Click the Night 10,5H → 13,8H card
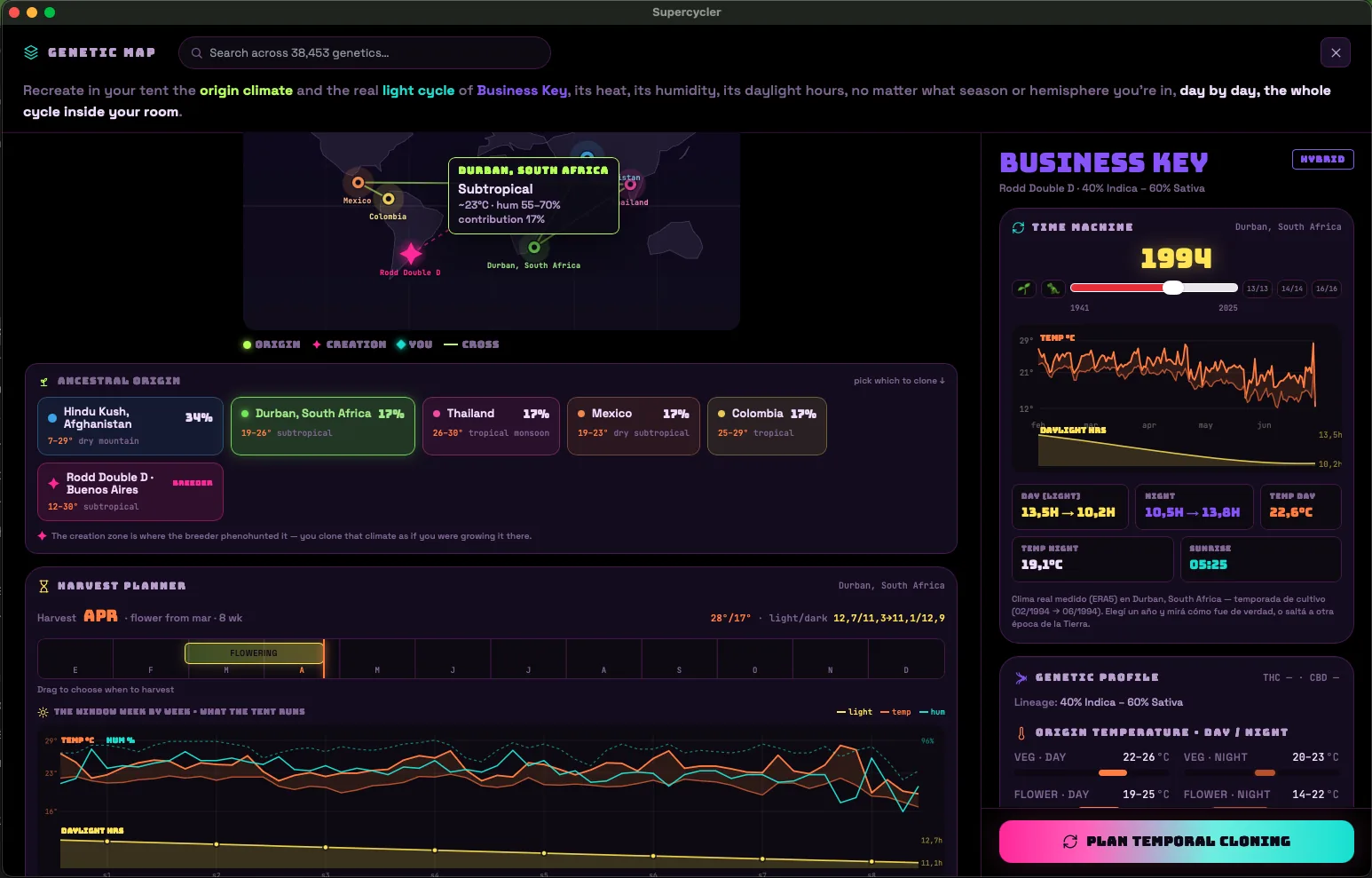The width and height of the screenshot is (1372, 878). (x=1194, y=507)
